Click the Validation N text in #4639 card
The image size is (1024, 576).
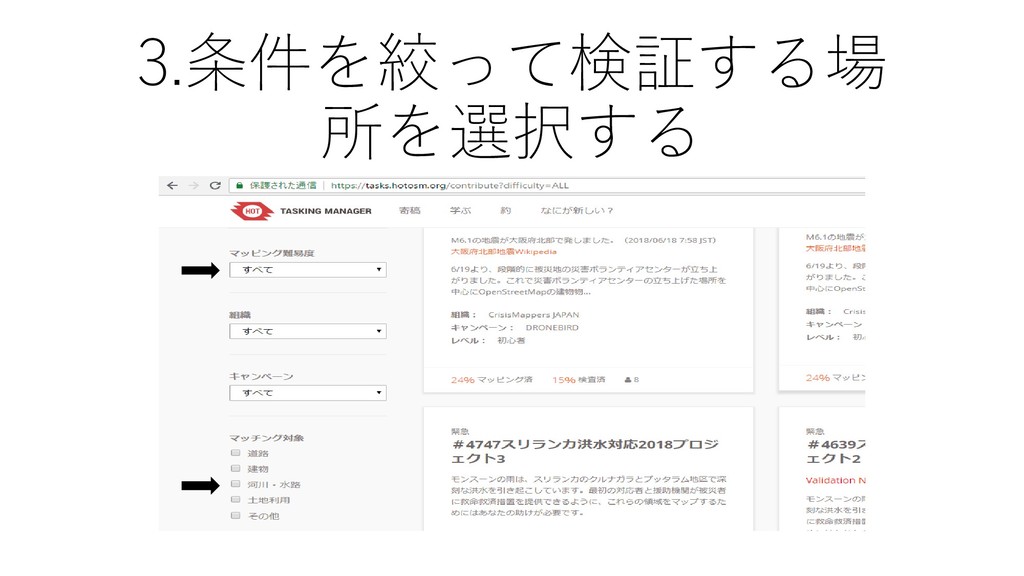835,480
